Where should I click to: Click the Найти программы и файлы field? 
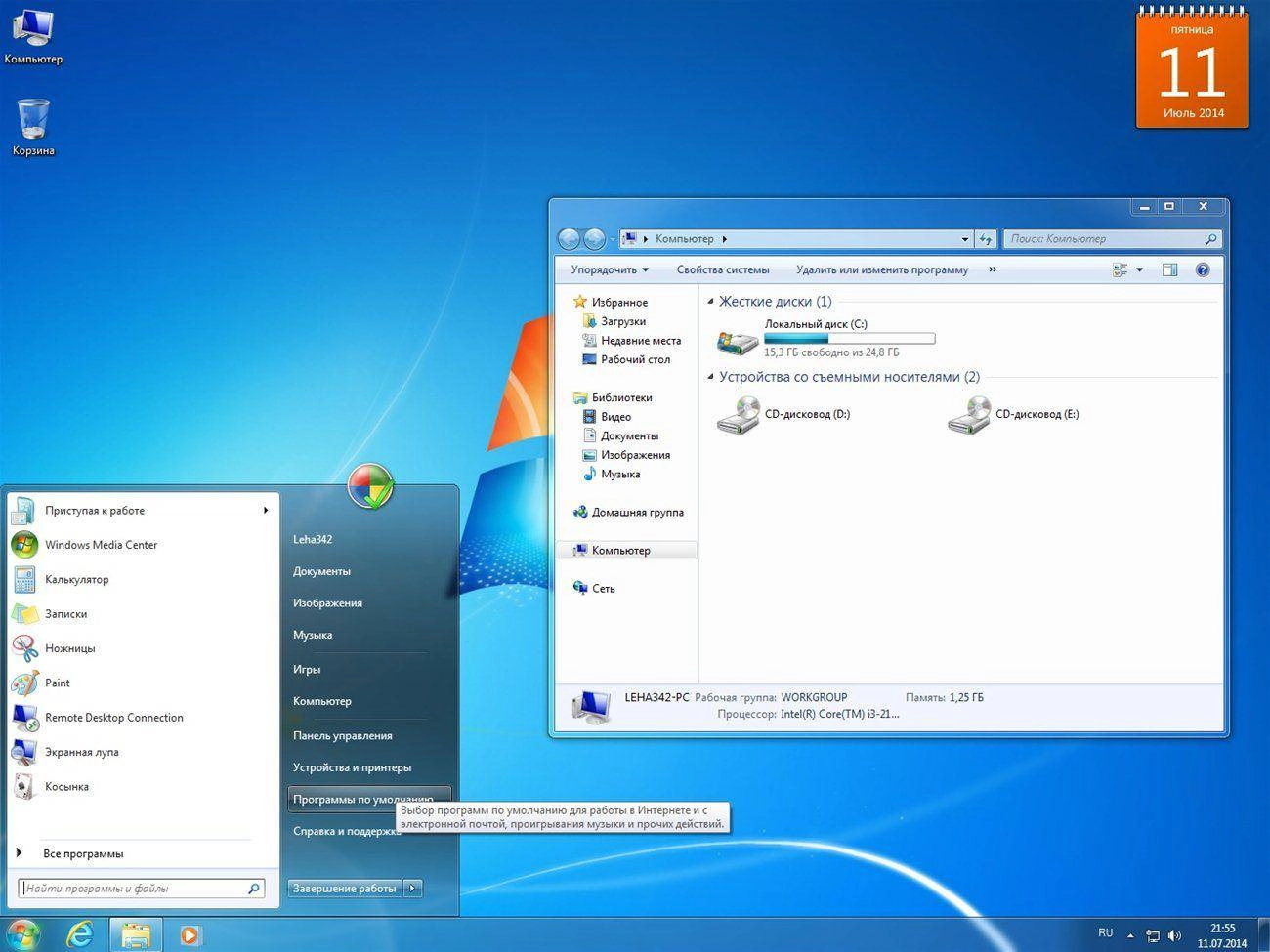coord(142,889)
